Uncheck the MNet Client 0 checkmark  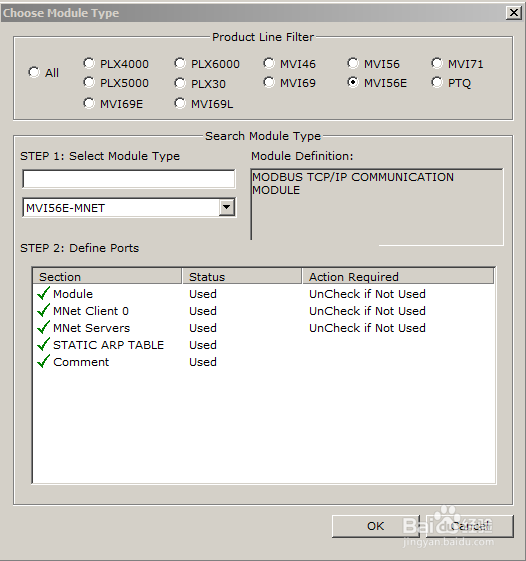tap(43, 311)
